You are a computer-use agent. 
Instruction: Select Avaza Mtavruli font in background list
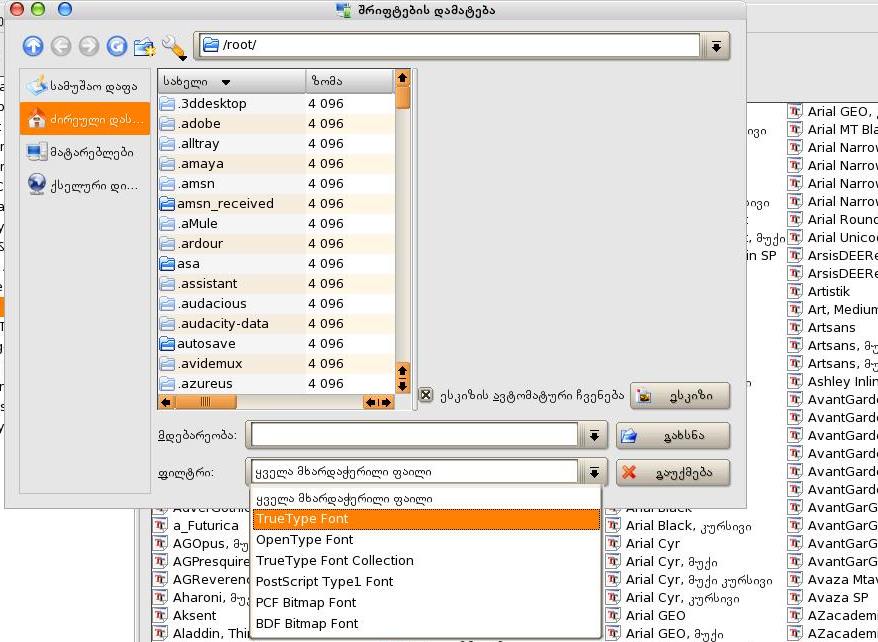(x=833, y=579)
